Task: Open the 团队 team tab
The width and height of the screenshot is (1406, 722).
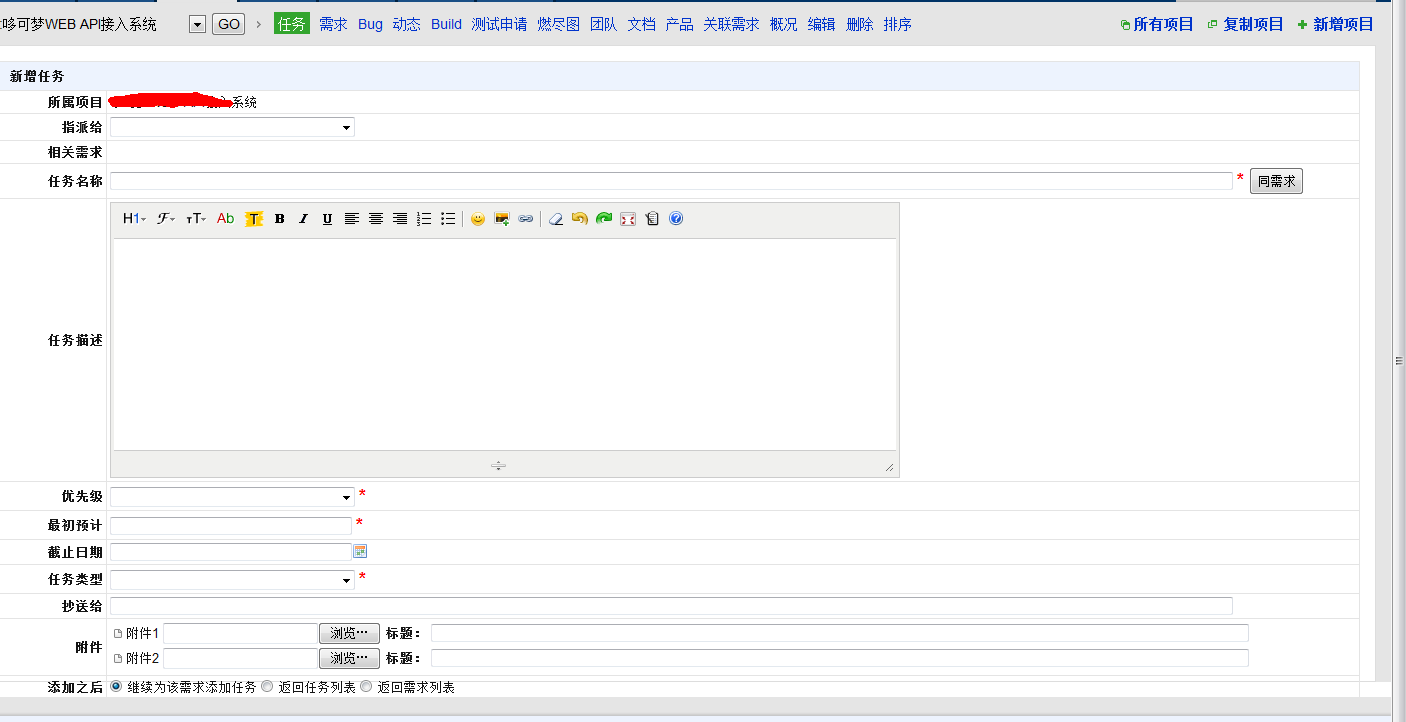Action: click(603, 24)
